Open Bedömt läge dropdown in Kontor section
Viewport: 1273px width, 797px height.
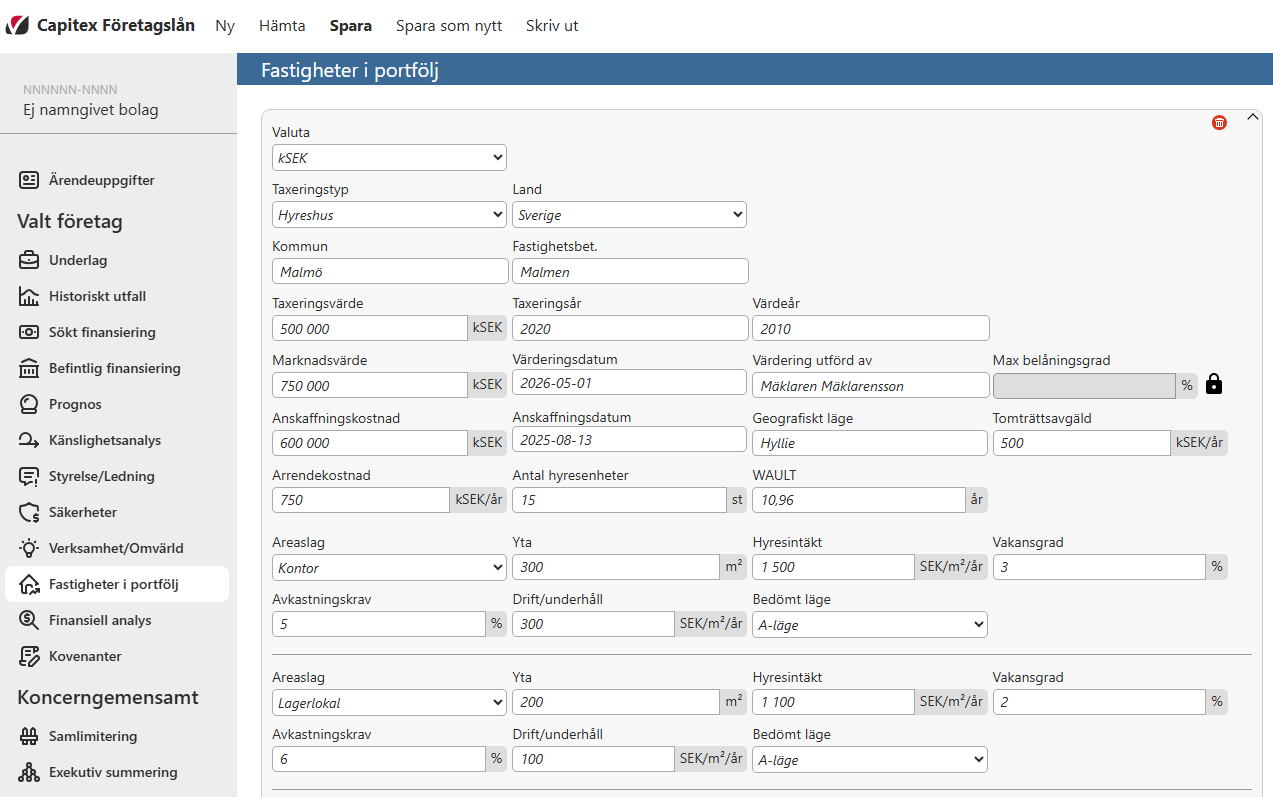[869, 624]
